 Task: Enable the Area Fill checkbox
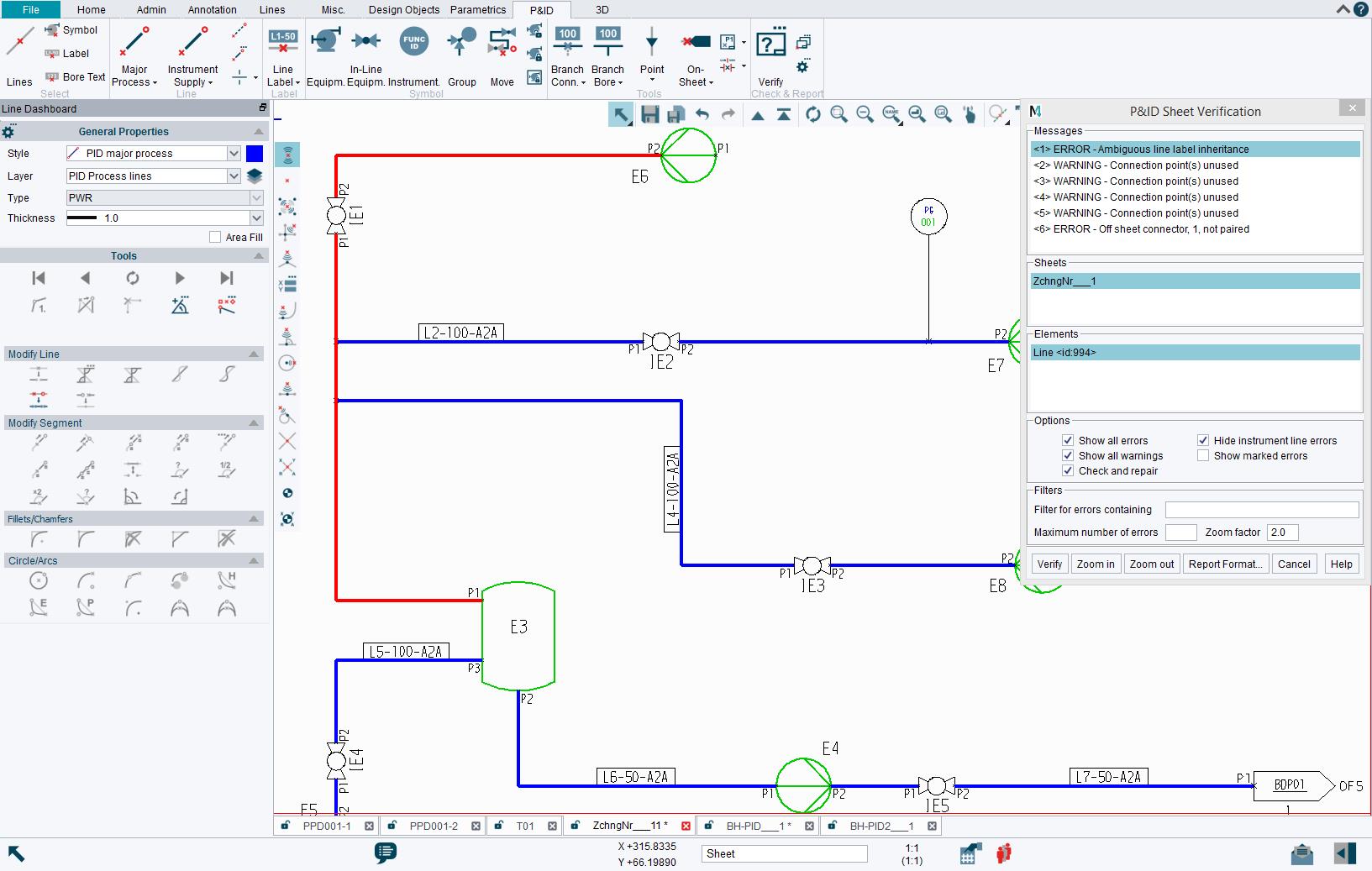click(x=215, y=237)
